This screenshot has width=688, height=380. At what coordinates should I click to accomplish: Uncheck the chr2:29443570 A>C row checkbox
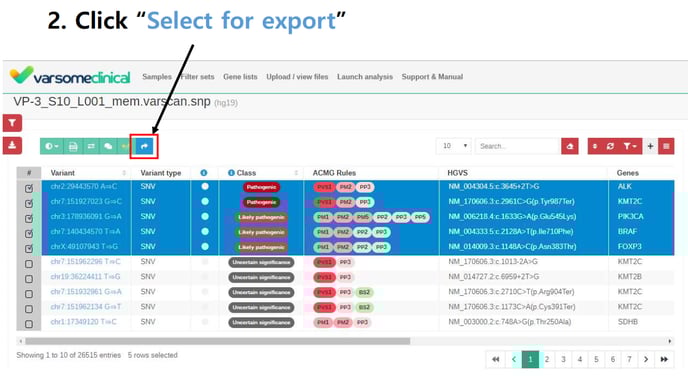click(29, 188)
